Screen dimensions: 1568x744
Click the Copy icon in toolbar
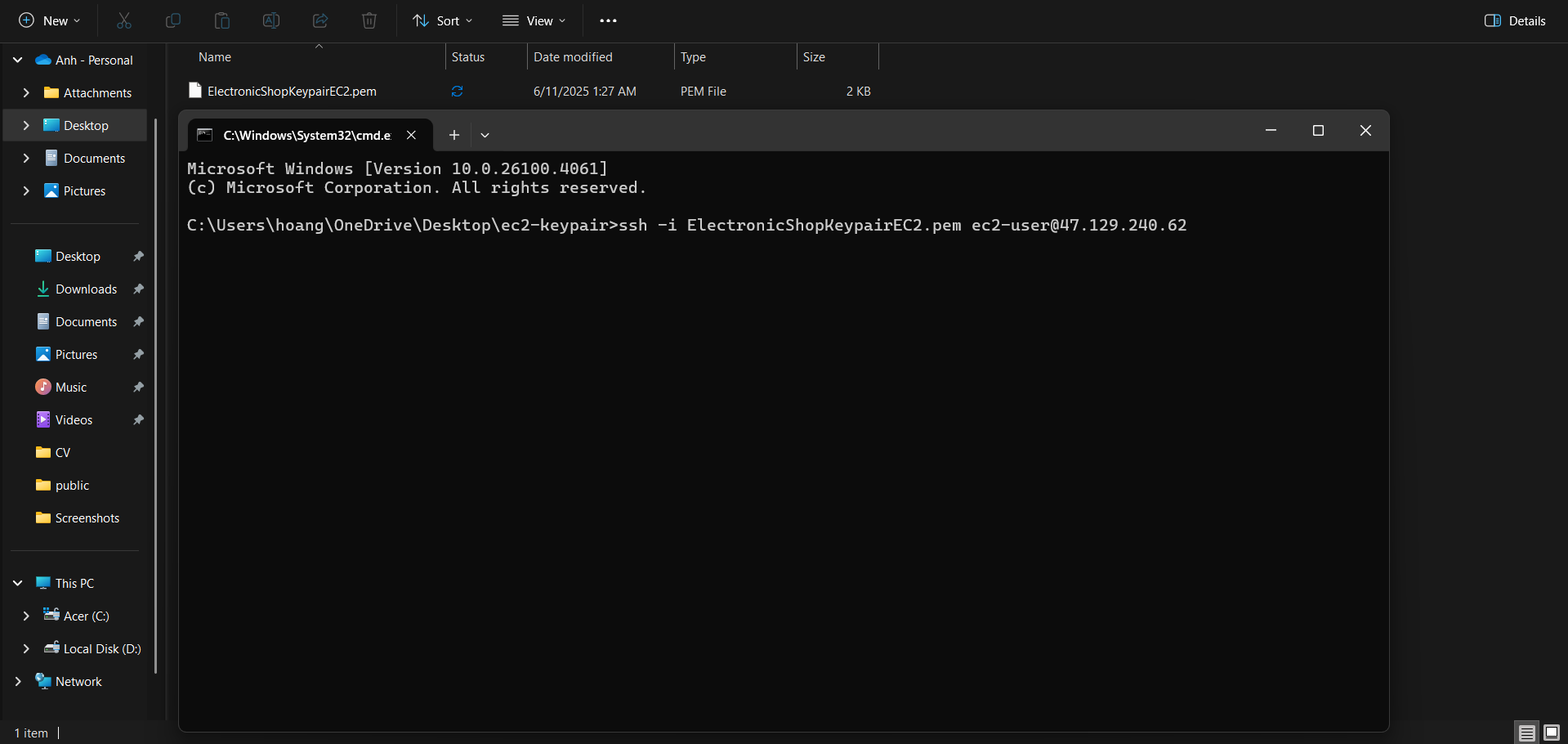click(x=173, y=20)
